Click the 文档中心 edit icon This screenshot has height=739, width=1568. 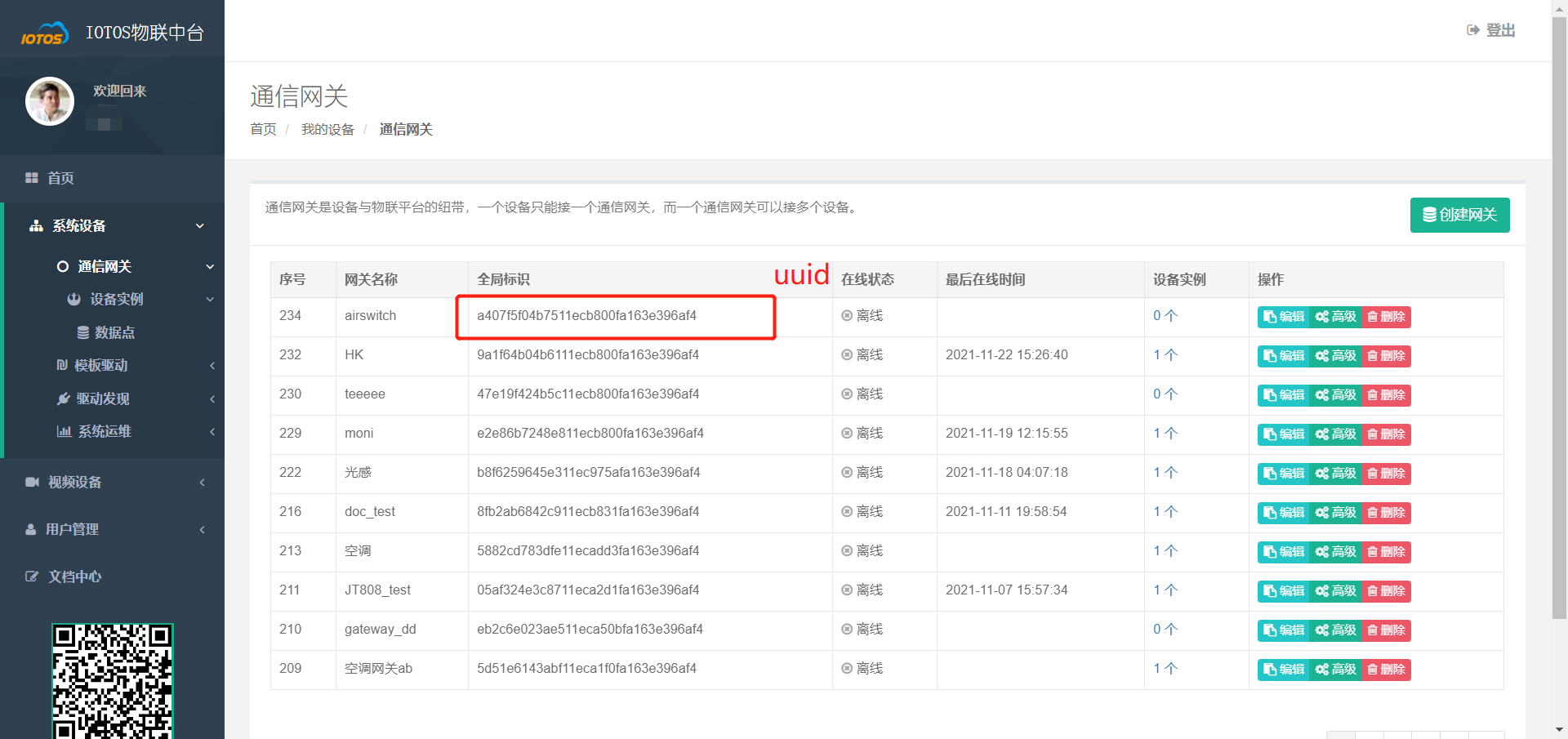(x=32, y=577)
